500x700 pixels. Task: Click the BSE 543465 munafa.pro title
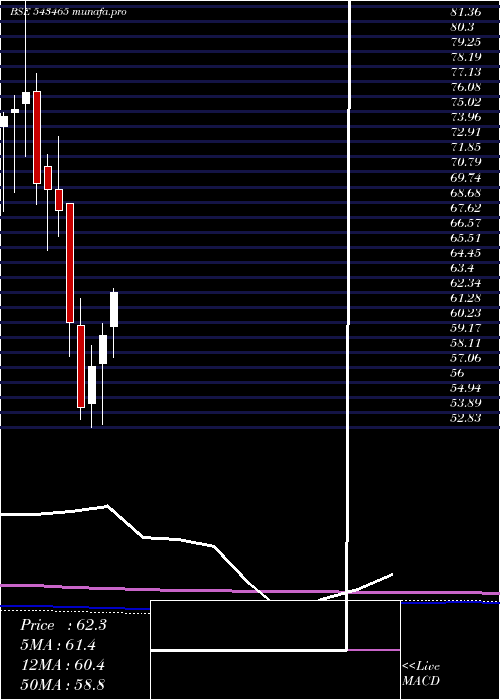tap(68, 12)
